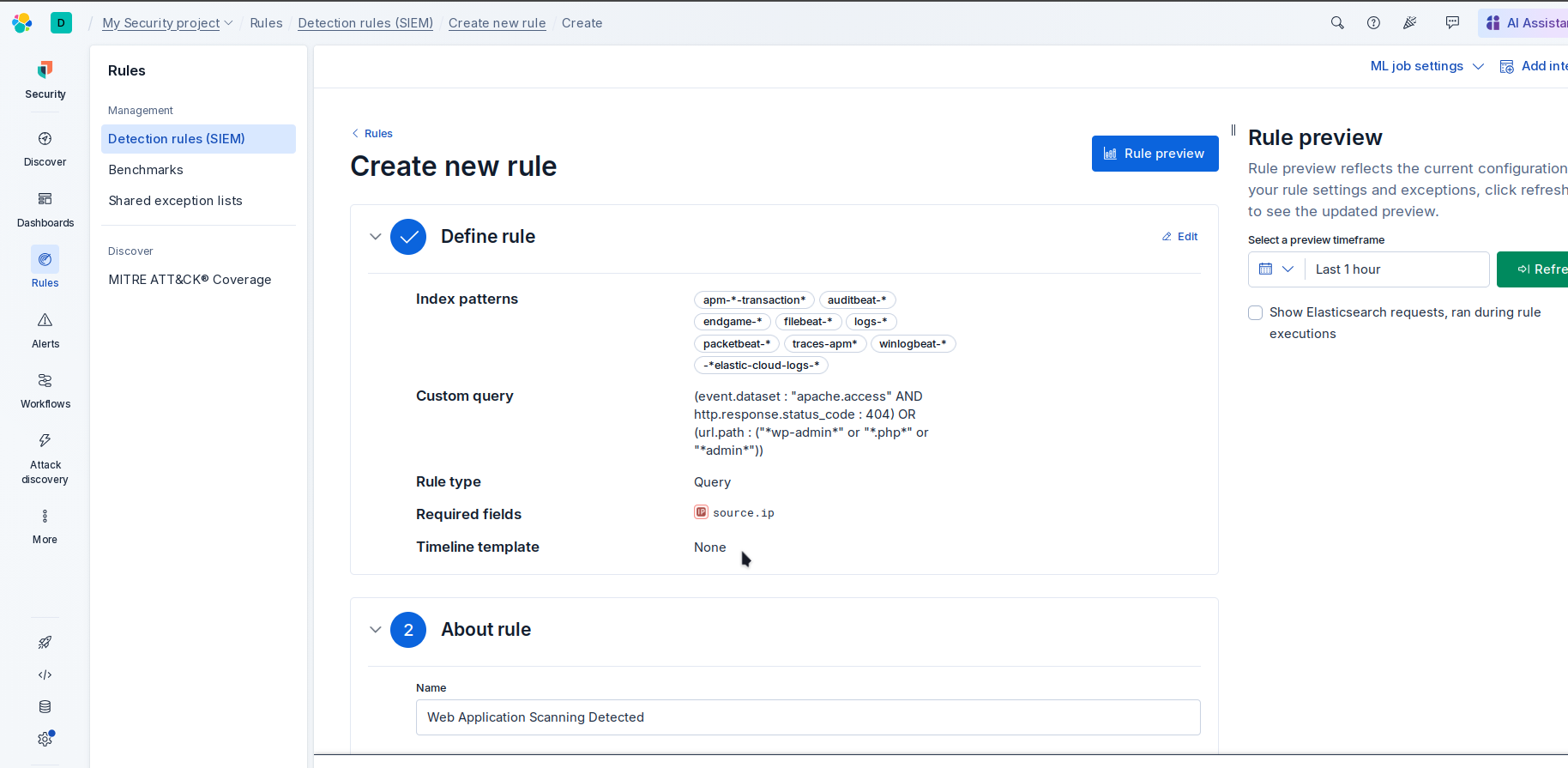Collapse the Define rule section
The width and height of the screenshot is (1568, 768).
376,237
